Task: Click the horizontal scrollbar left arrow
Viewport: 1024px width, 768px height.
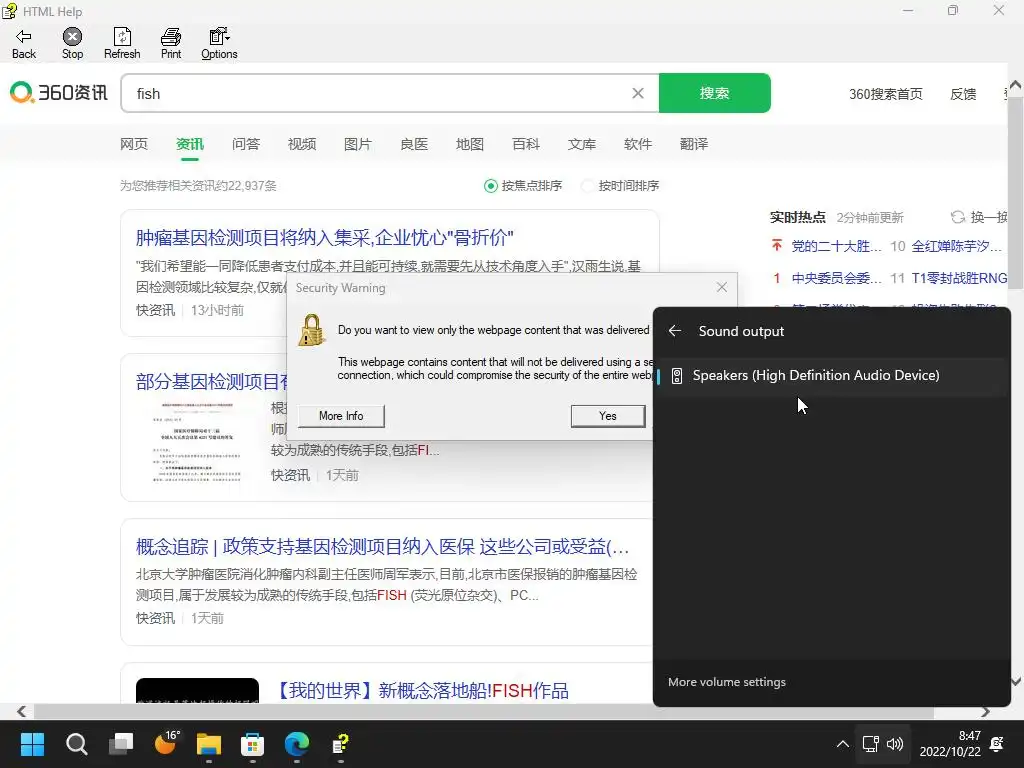Action: click(22, 711)
